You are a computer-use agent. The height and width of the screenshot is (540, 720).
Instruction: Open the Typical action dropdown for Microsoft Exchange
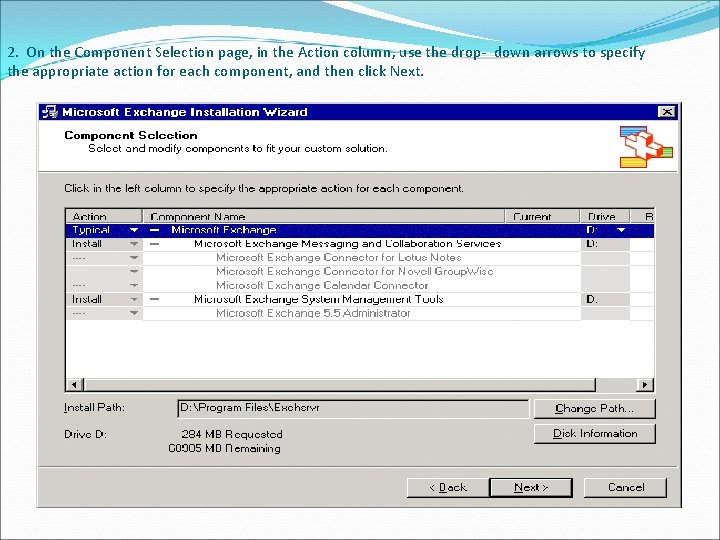(134, 230)
